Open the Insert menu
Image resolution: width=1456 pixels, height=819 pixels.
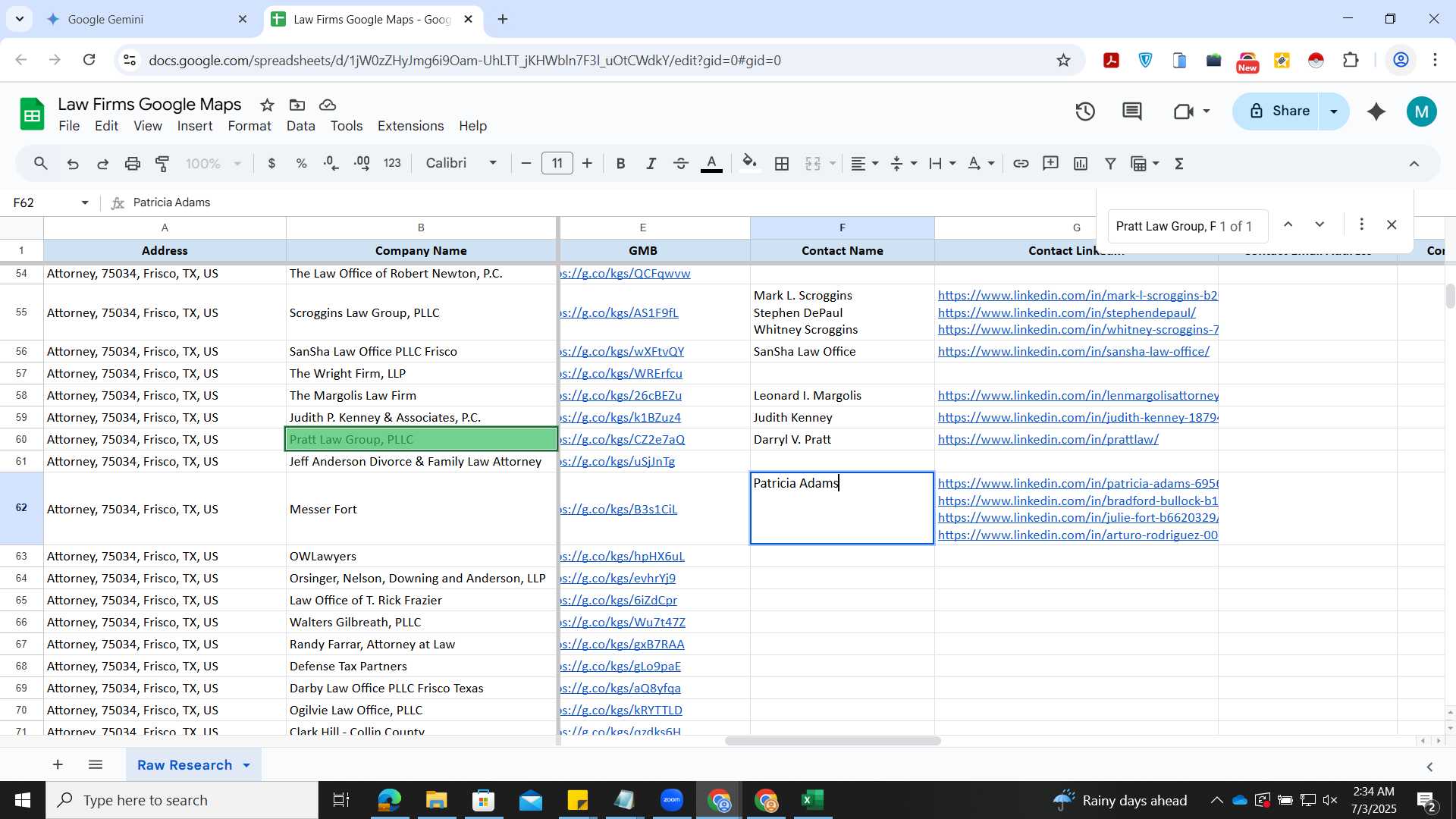pyautogui.click(x=195, y=126)
